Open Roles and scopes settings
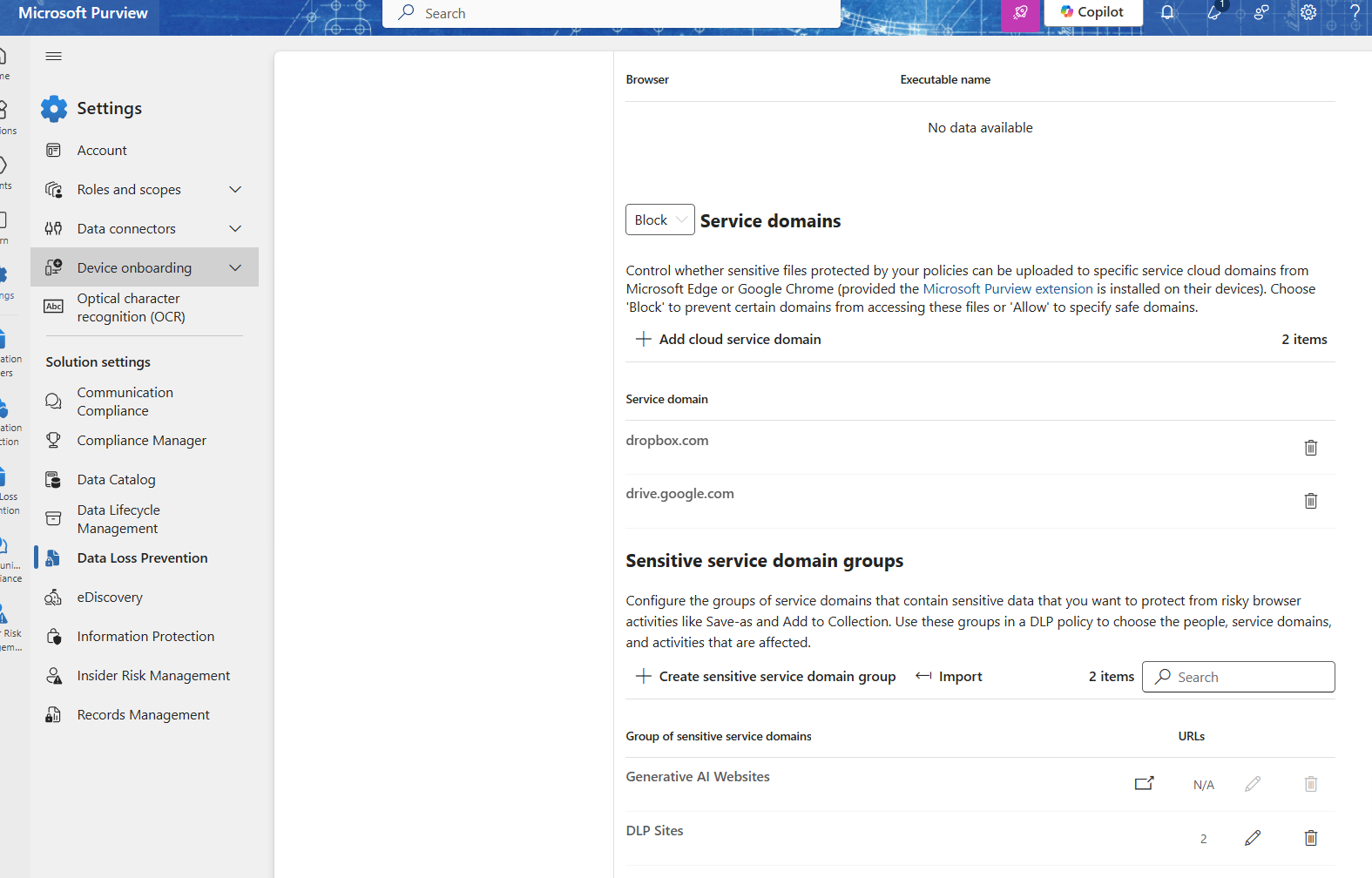 (x=129, y=189)
